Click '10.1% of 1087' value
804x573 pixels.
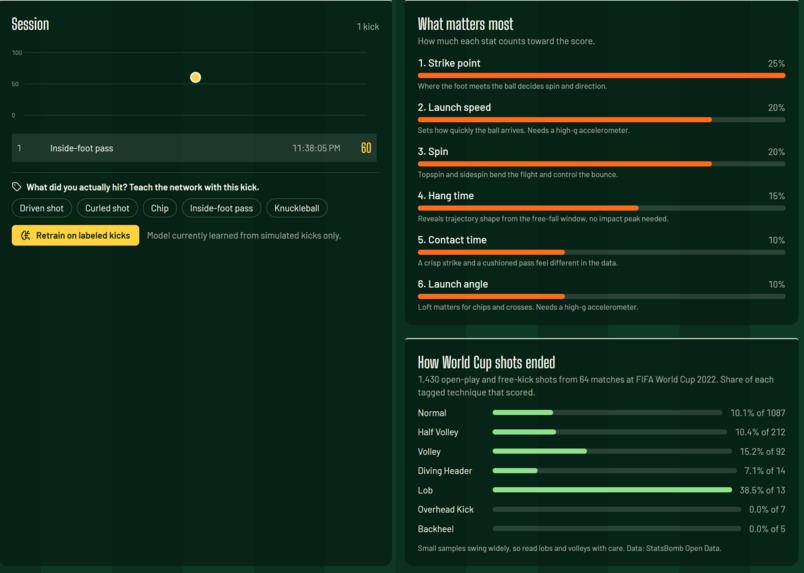[758, 413]
